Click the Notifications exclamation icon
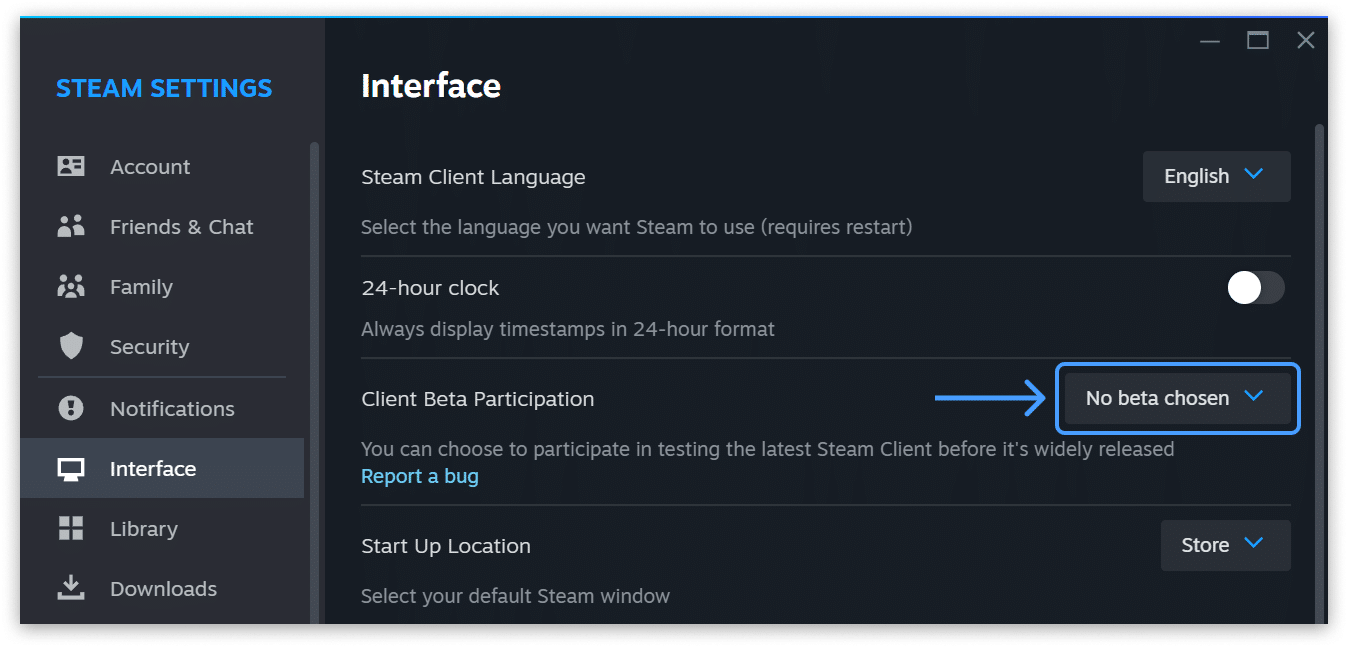1348x648 pixels. pyautogui.click(x=71, y=408)
